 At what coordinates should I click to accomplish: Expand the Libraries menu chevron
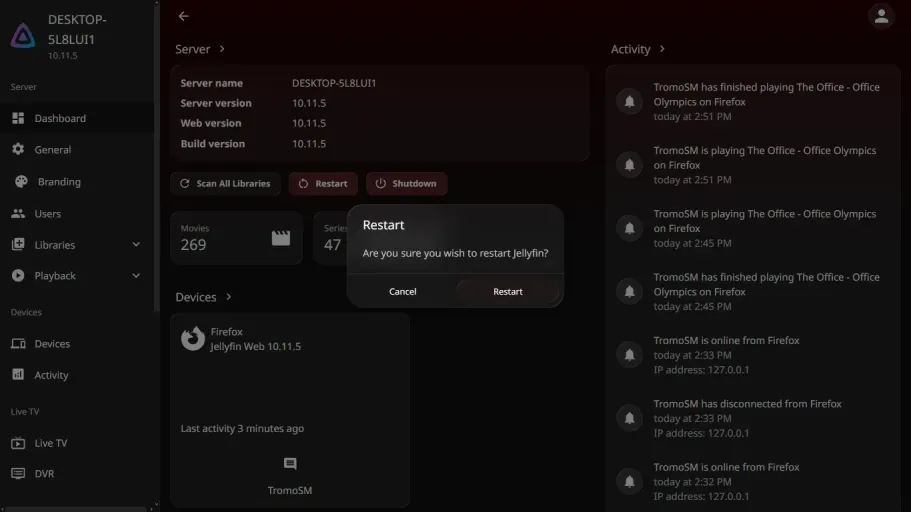[136, 245]
